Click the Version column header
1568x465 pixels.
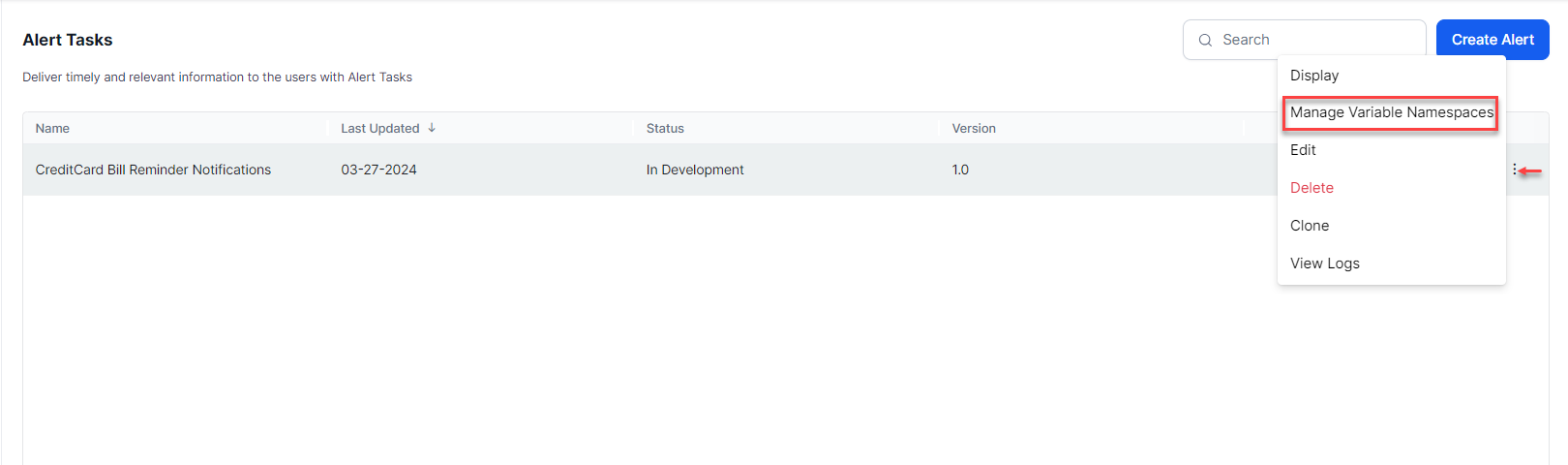(x=973, y=129)
